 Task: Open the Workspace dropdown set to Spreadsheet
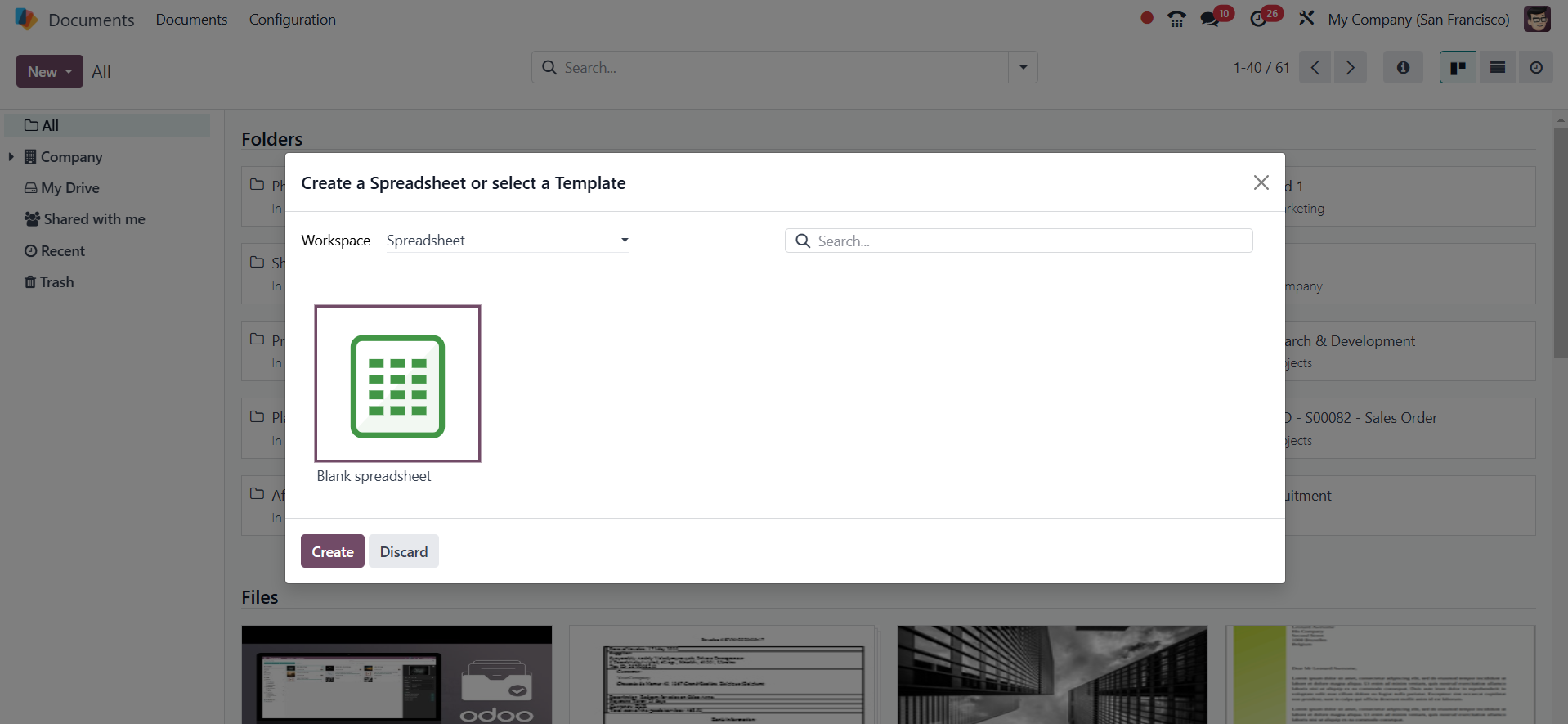(x=508, y=241)
